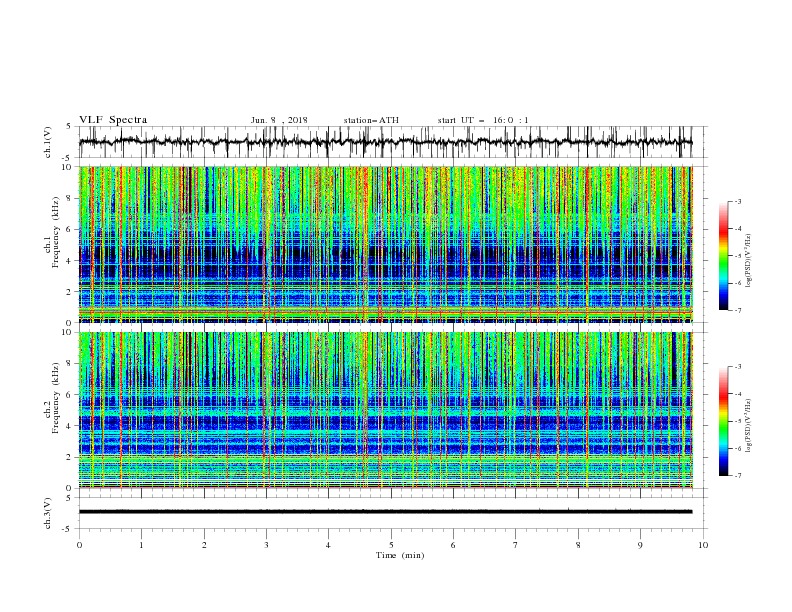Click the "ch.3(V)" axis label
Screen dimensions: 792x612
(48, 513)
